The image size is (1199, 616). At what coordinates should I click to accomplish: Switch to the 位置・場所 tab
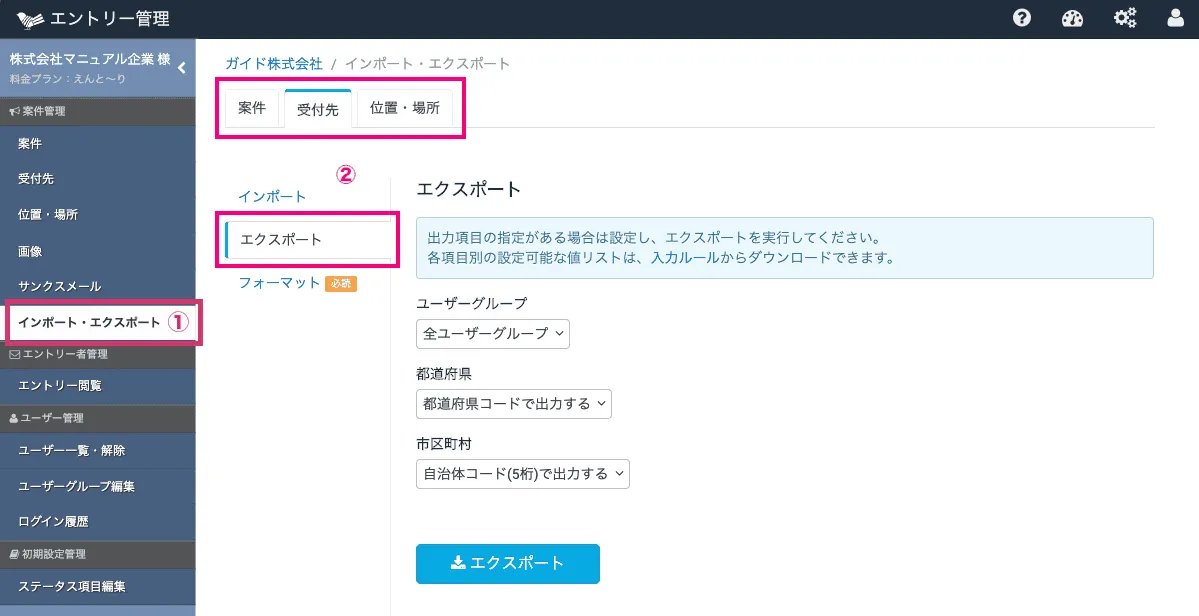[x=404, y=108]
